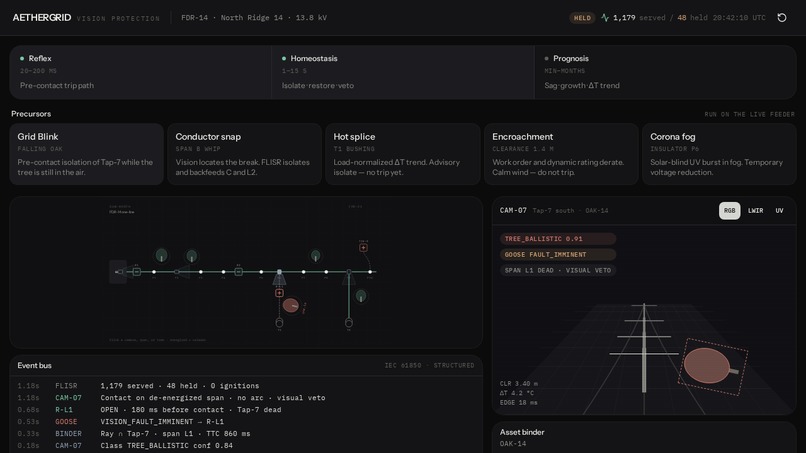Click the utility pole in the camera view
This screenshot has height=453, width=806.
[x=644, y=348]
